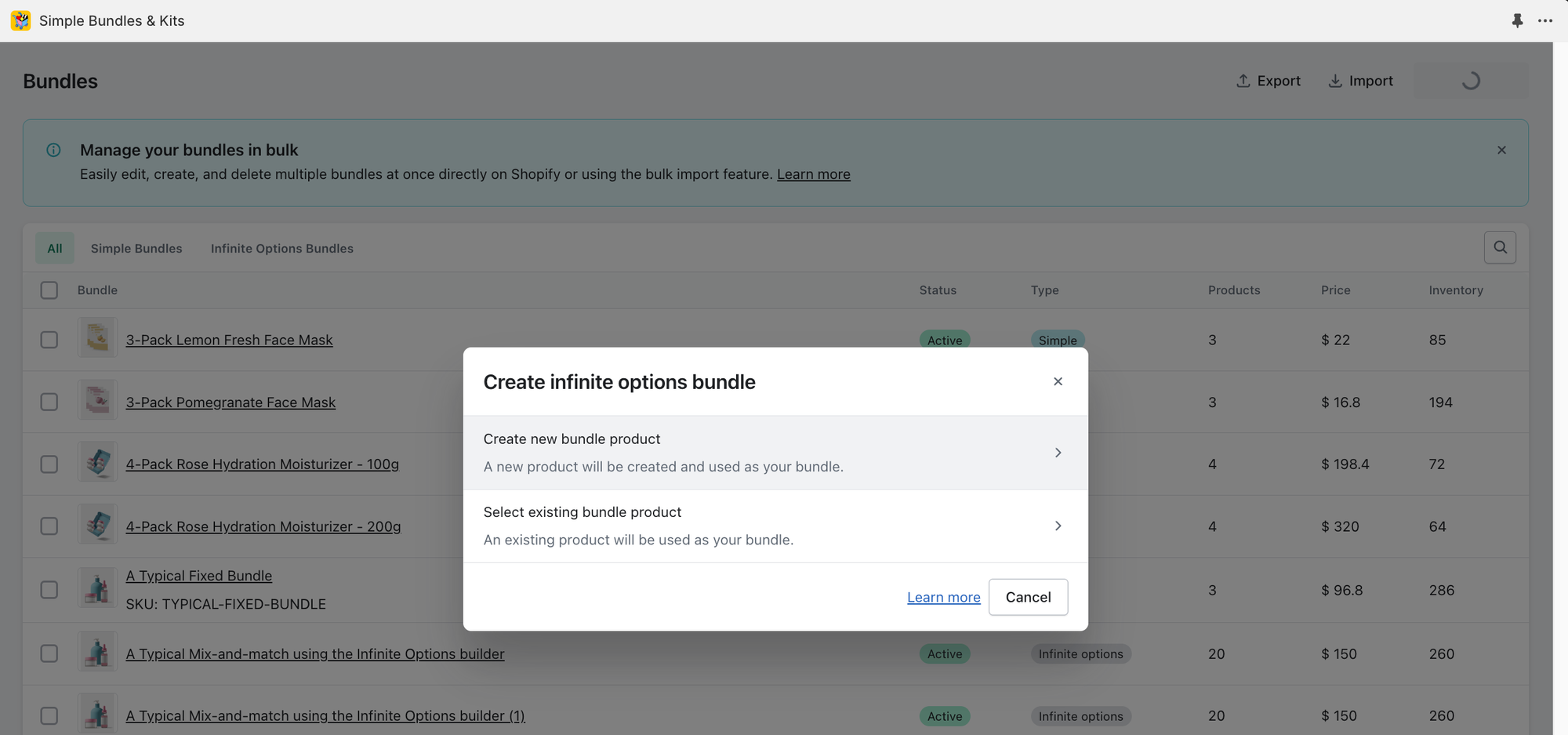Click the info icon in the banner
The width and height of the screenshot is (1568, 735).
click(53, 150)
